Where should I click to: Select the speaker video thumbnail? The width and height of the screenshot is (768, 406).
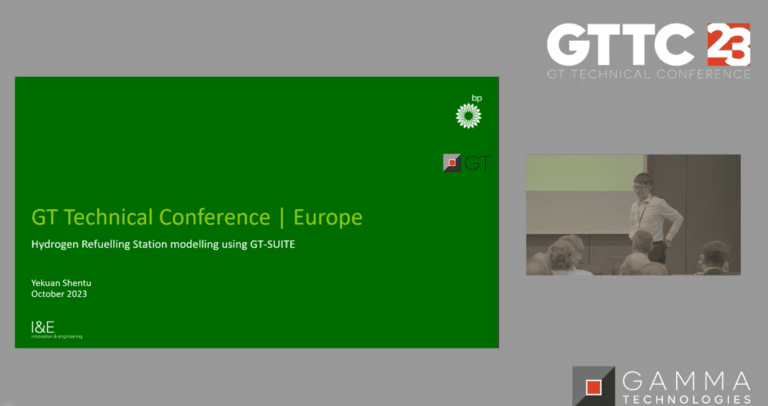click(x=633, y=215)
